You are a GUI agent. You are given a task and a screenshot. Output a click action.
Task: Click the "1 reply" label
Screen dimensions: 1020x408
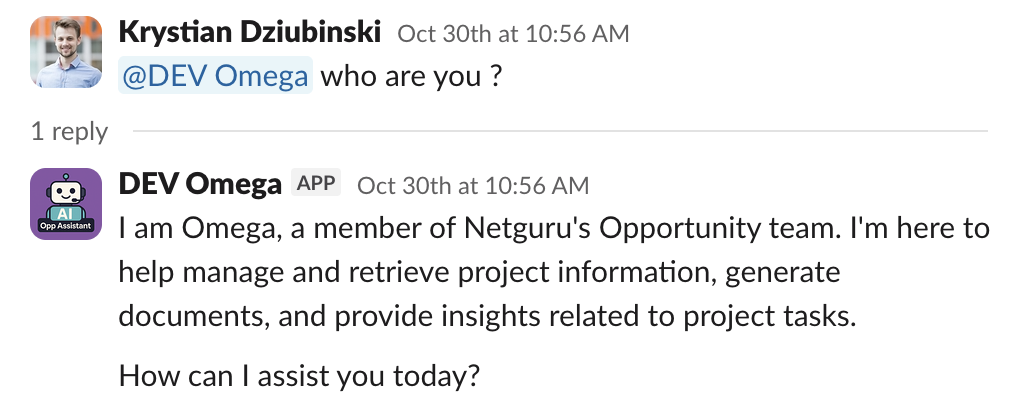(x=68, y=131)
